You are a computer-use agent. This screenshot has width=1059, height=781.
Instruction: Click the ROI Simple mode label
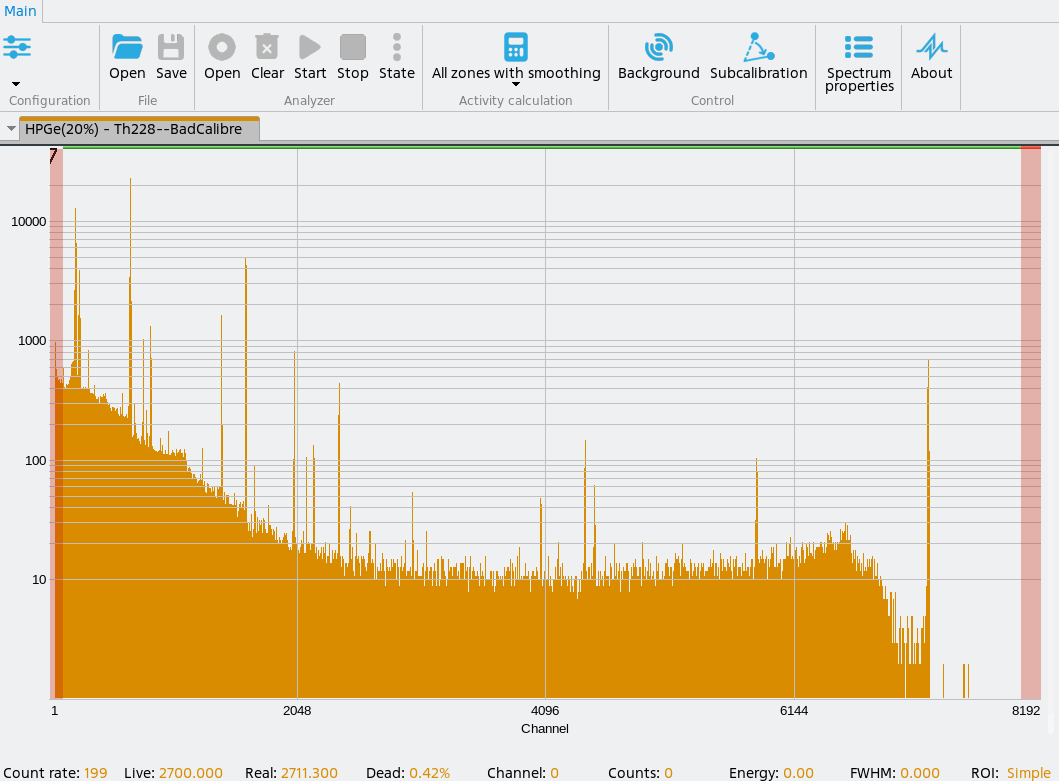pos(1029,773)
